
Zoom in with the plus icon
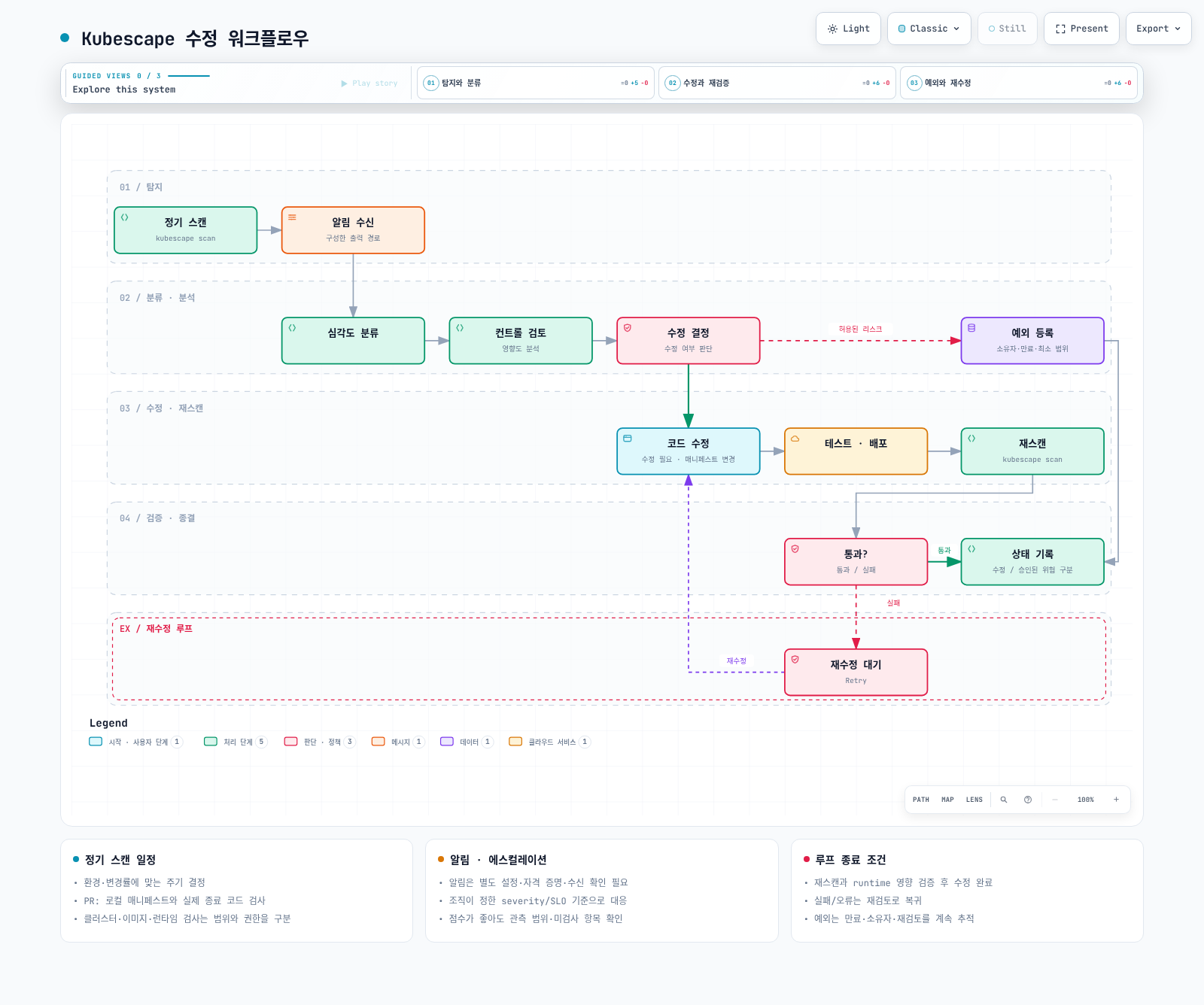[1116, 800]
